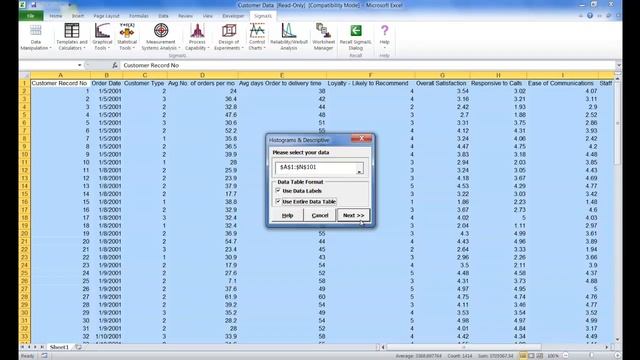Click the next sheet tab scroll arrow
640x360 pixels.
click(36, 347)
